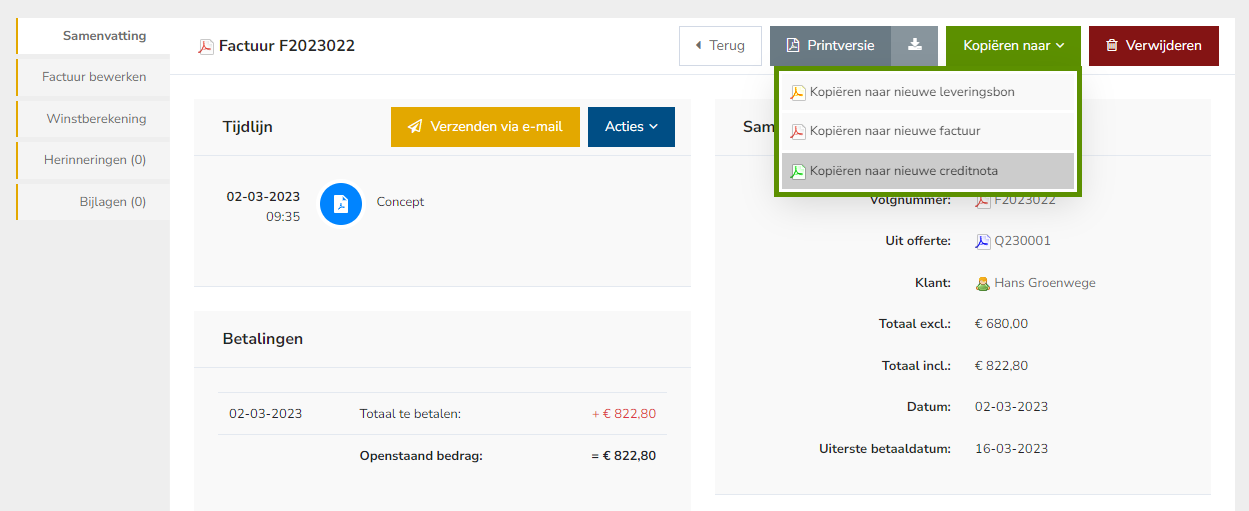
Task: Open the Herinneringen (0) tab
Action: coord(95,160)
